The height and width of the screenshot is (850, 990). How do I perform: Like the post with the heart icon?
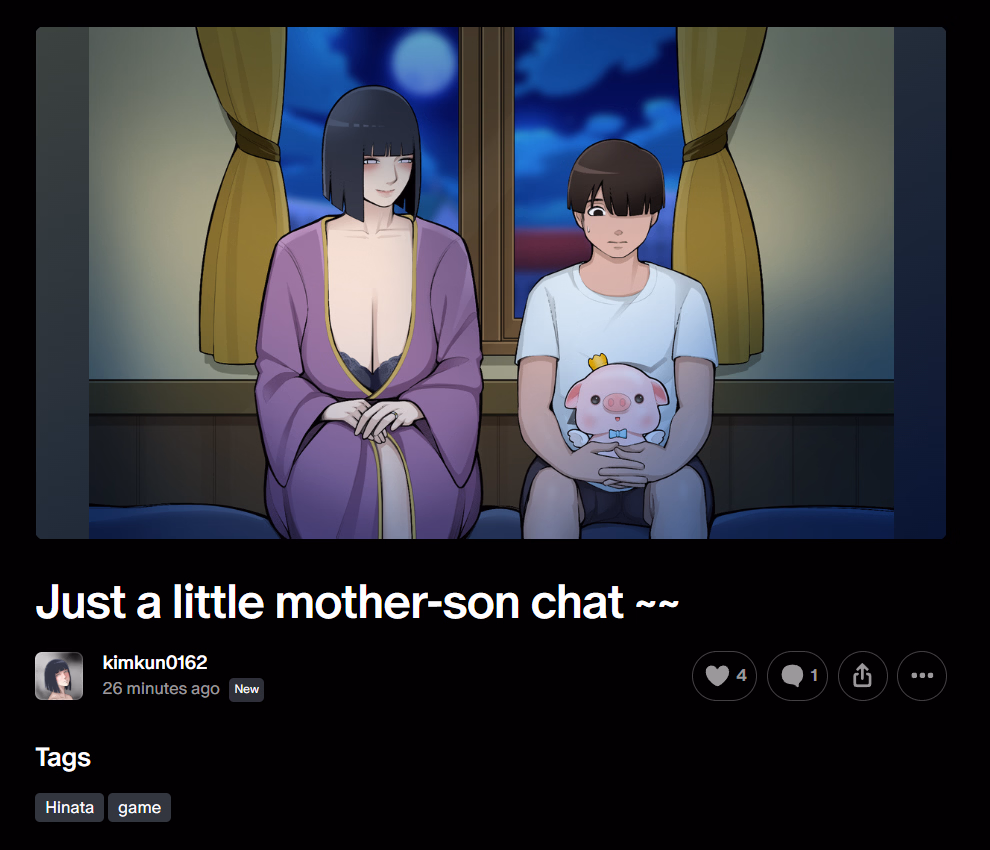tap(724, 676)
